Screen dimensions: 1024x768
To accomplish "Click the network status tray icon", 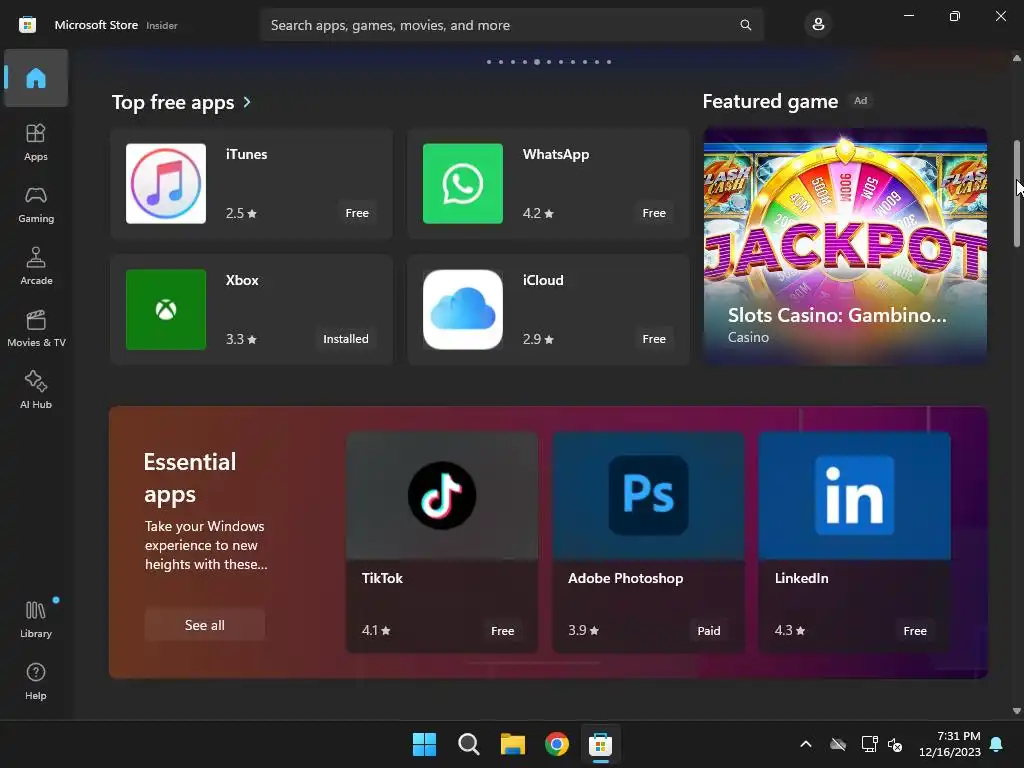I will point(869,744).
